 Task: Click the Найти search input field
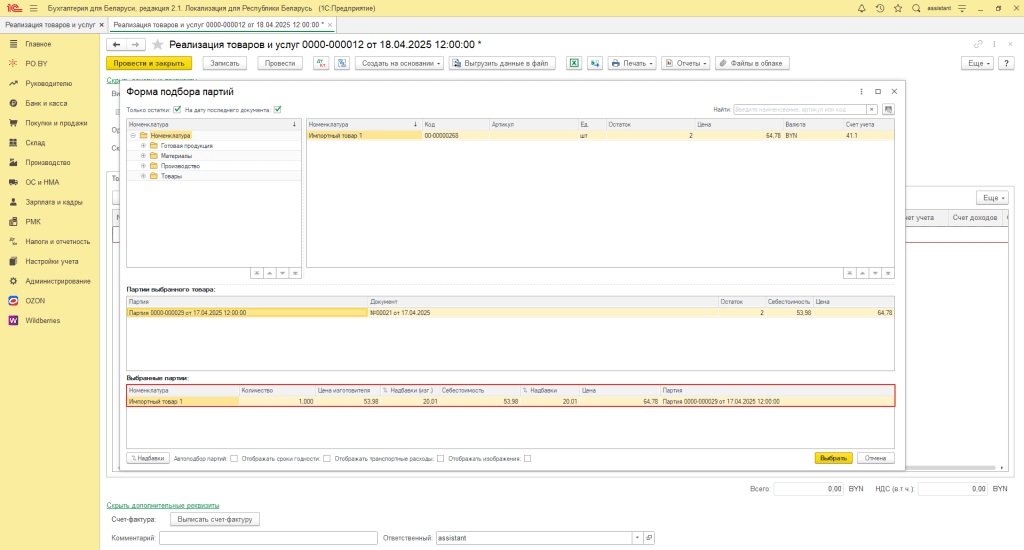(800, 110)
